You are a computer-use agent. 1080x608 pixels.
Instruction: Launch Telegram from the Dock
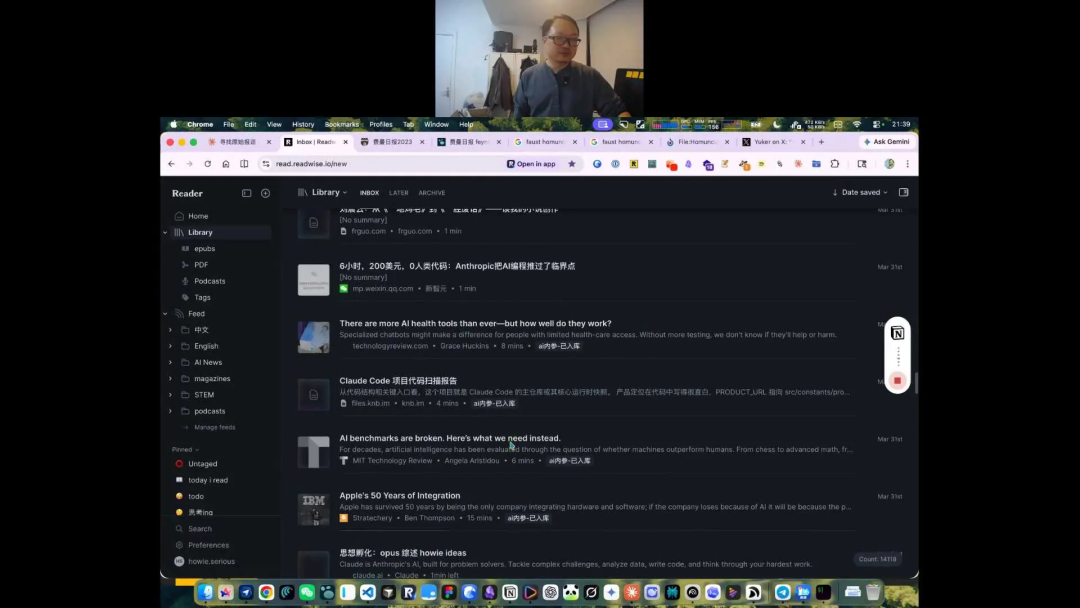pyautogui.click(x=782, y=592)
